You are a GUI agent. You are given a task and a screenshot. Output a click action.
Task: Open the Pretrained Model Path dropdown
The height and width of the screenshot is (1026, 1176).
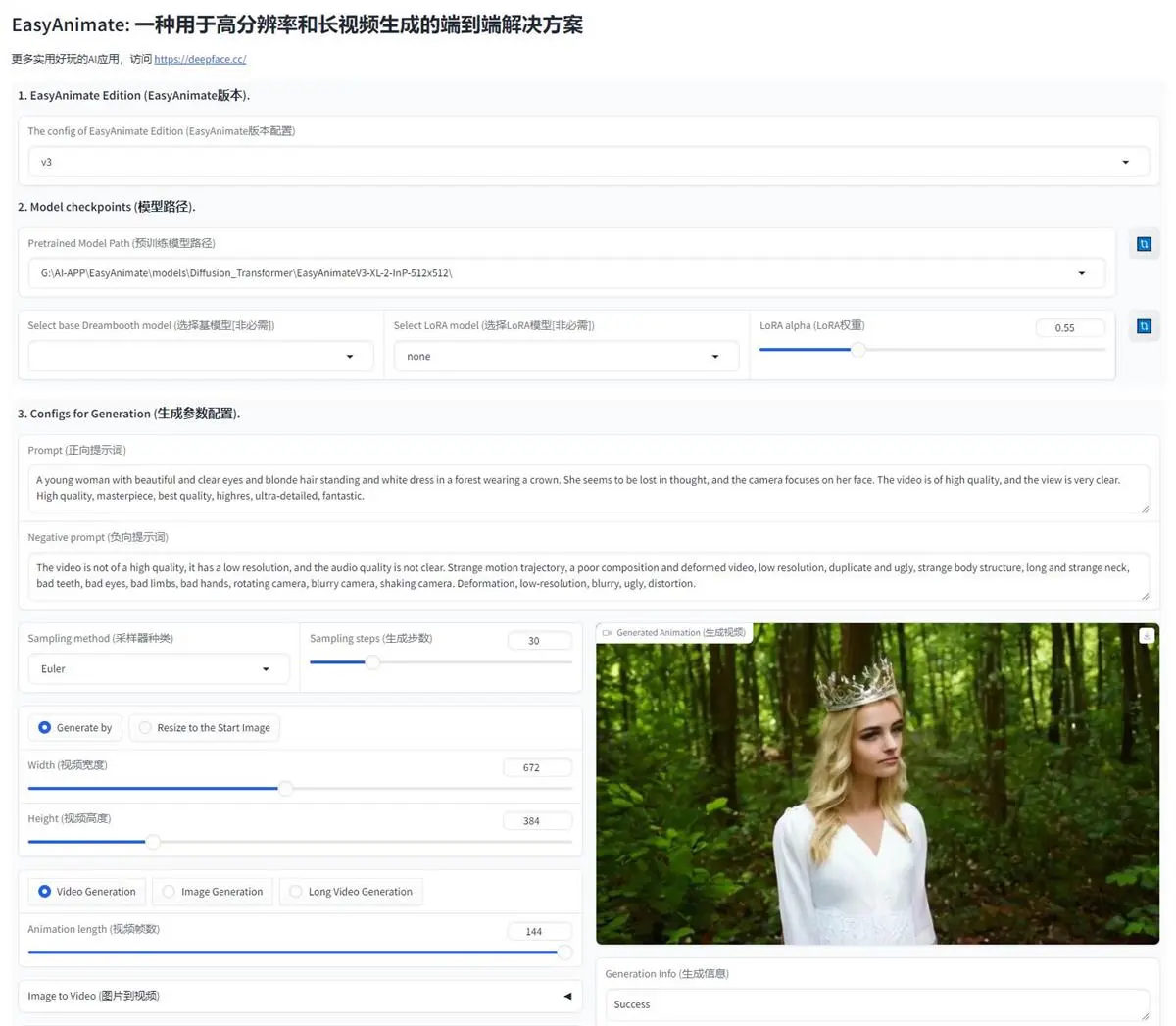pos(566,272)
